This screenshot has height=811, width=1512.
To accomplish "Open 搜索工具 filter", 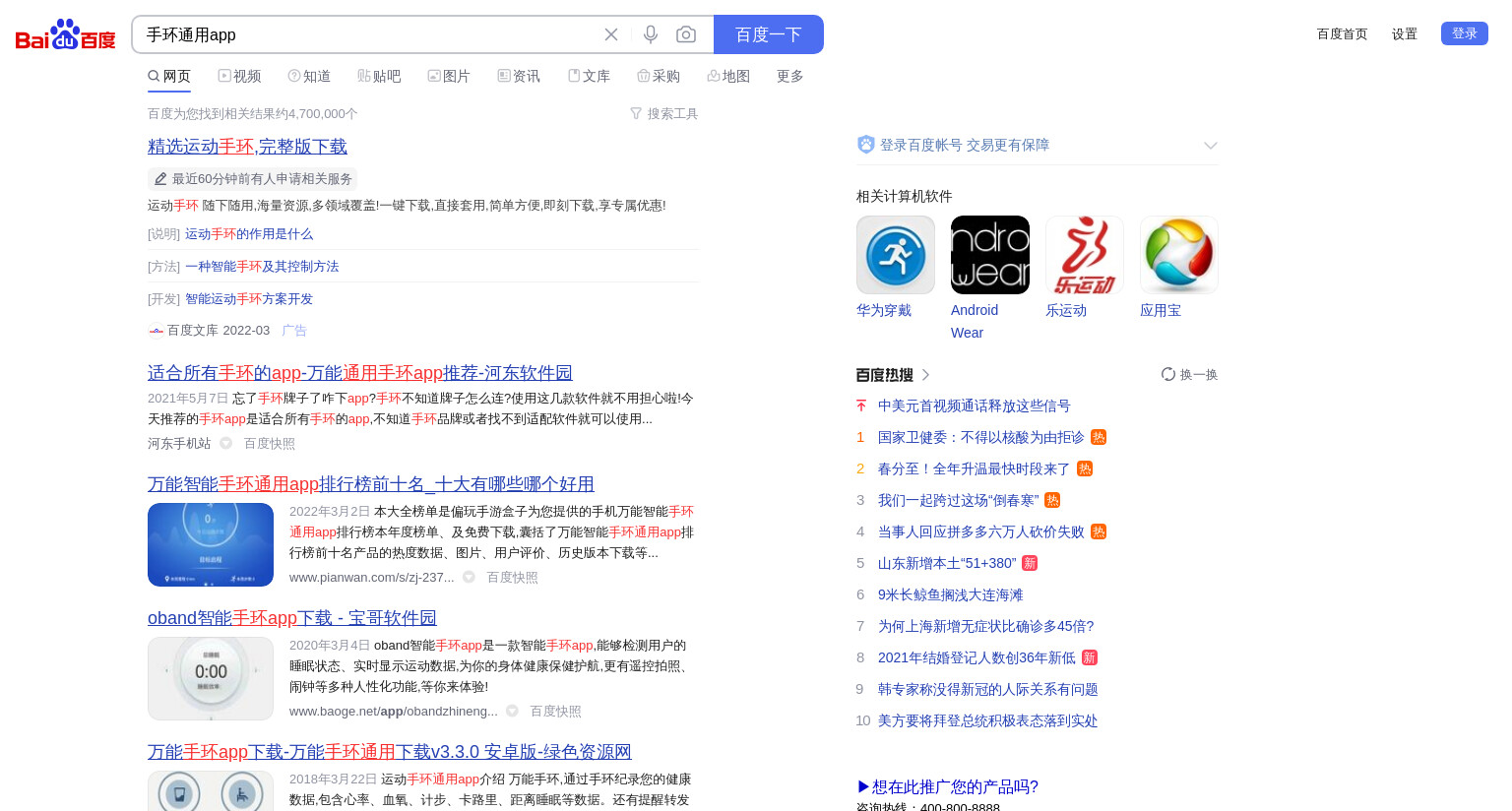I will pyautogui.click(x=664, y=114).
